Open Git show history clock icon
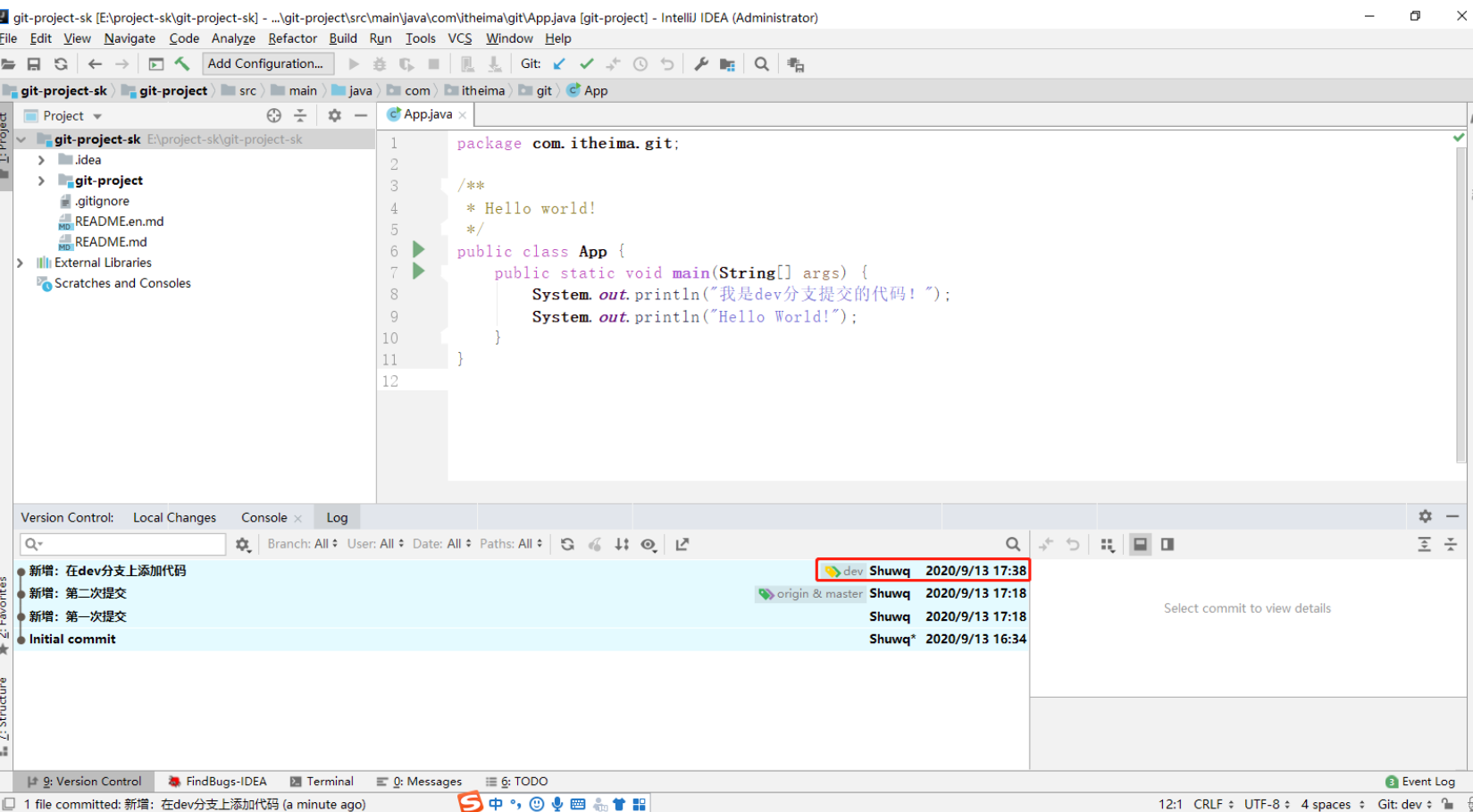 point(640,63)
